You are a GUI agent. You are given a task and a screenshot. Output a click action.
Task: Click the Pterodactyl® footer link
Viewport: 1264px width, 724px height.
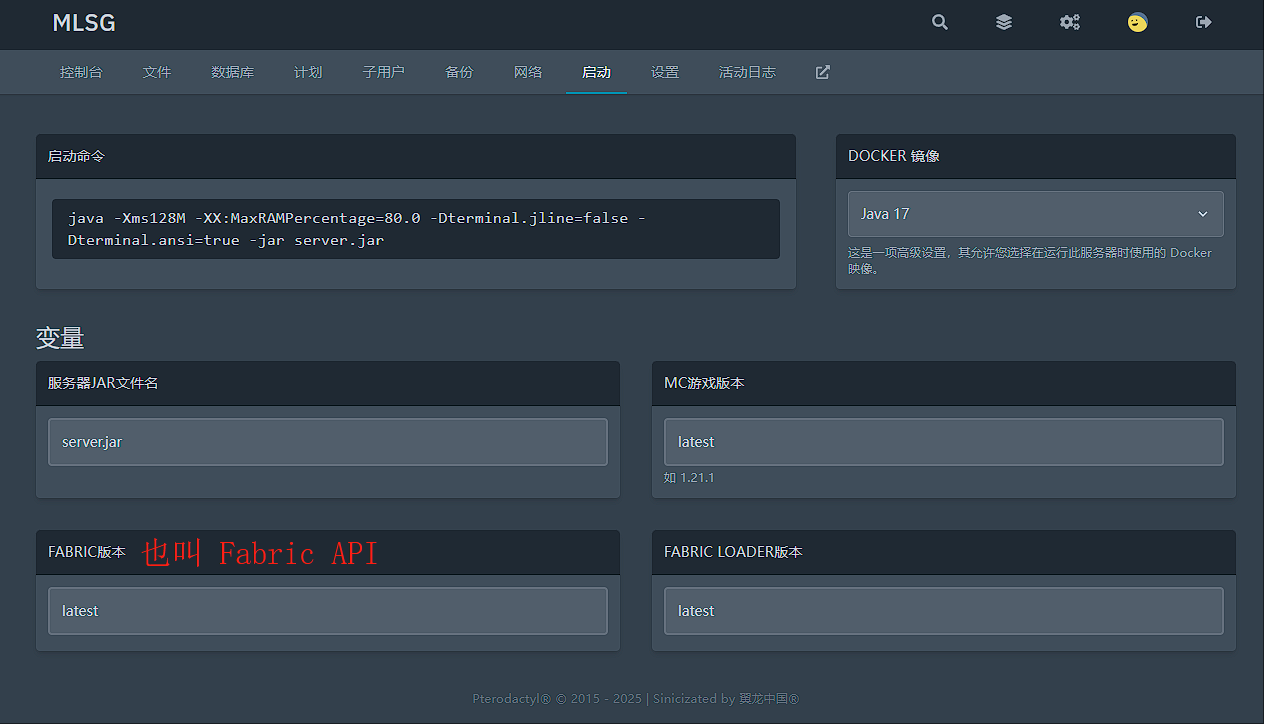511,699
